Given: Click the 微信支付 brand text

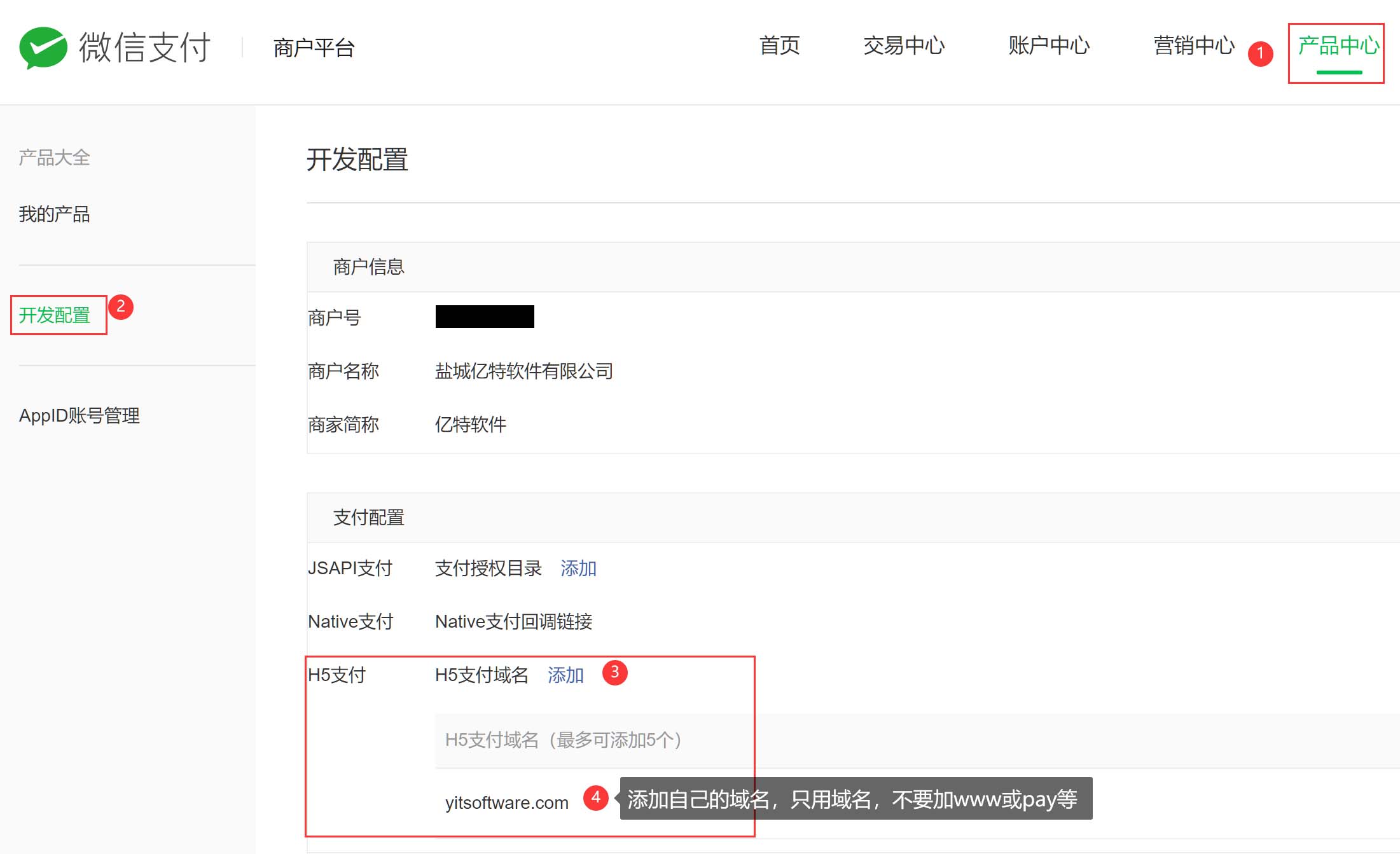Looking at the screenshot, I should point(144,48).
